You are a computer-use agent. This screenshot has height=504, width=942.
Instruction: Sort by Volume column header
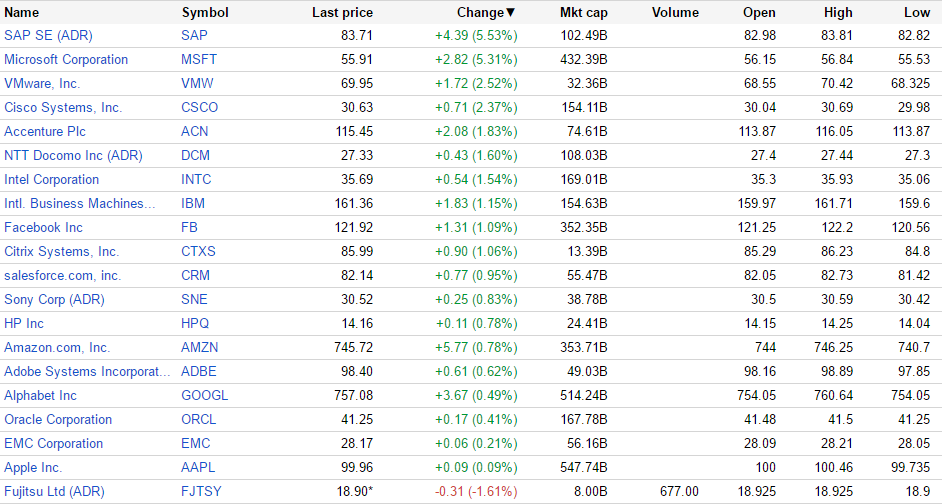(675, 13)
